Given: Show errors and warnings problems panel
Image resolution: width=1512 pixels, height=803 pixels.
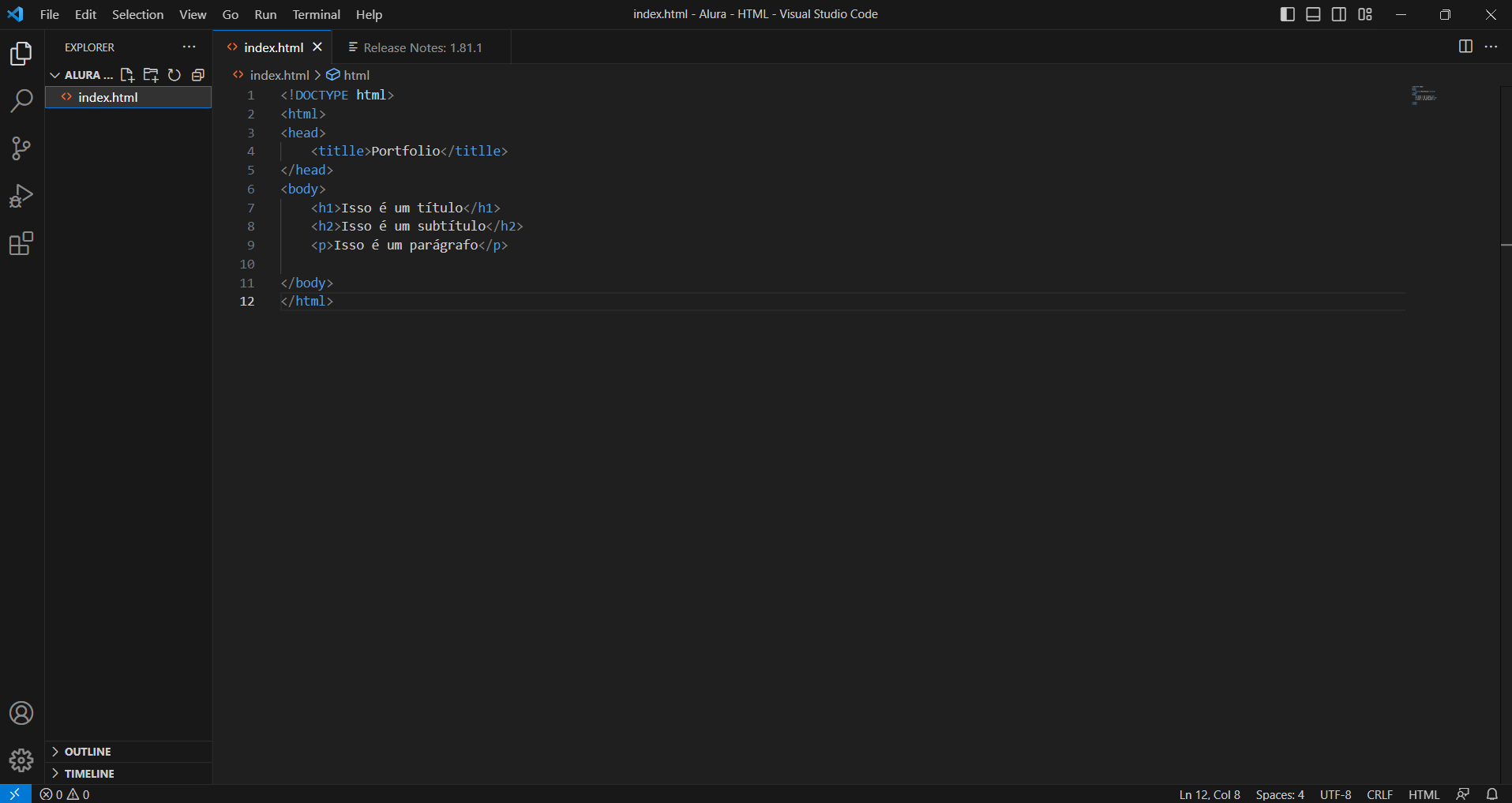Looking at the screenshot, I should tap(65, 794).
